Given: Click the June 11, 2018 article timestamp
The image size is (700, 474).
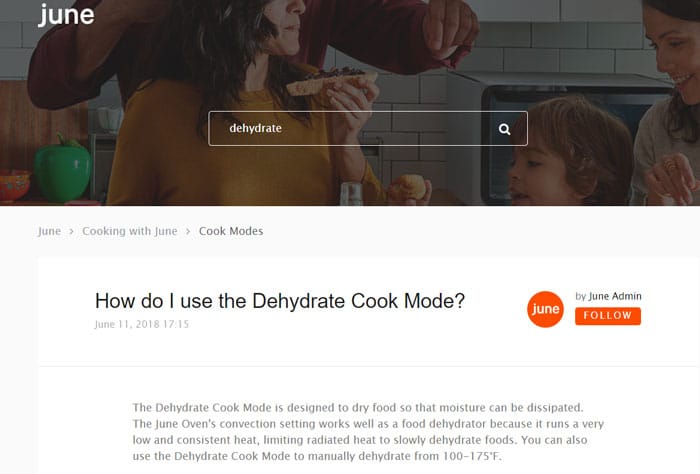Looking at the screenshot, I should [142, 324].
